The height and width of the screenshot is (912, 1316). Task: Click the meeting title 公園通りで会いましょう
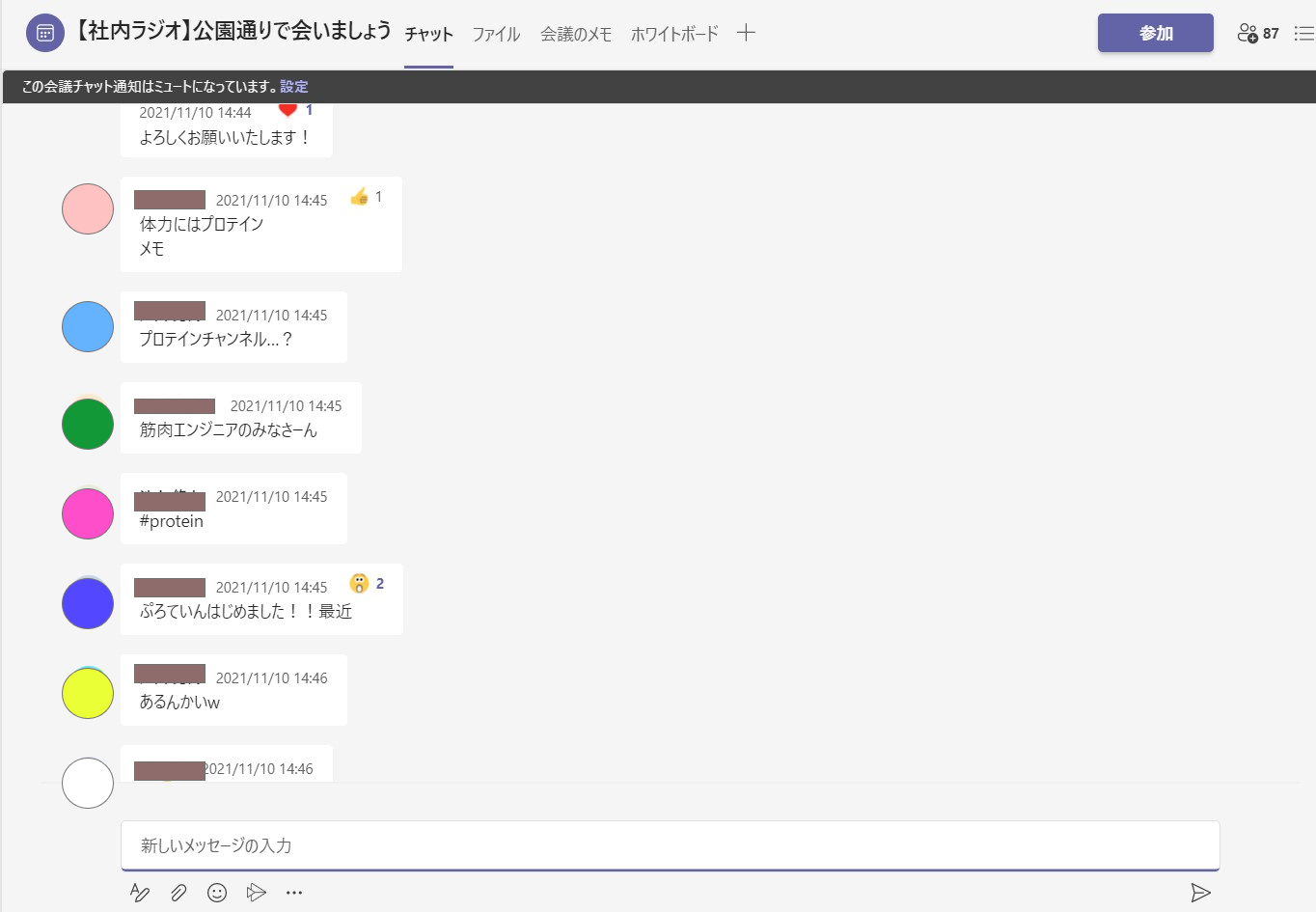click(292, 31)
